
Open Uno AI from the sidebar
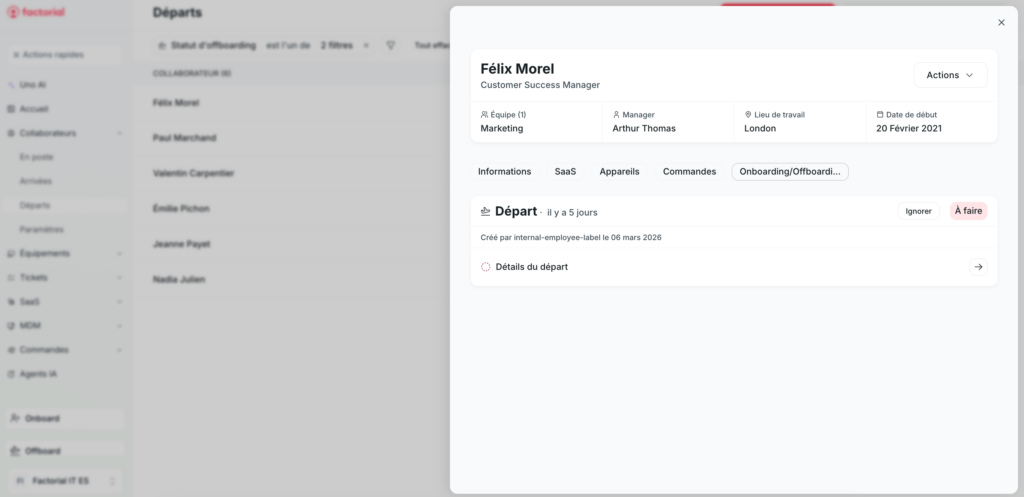tap(32, 85)
